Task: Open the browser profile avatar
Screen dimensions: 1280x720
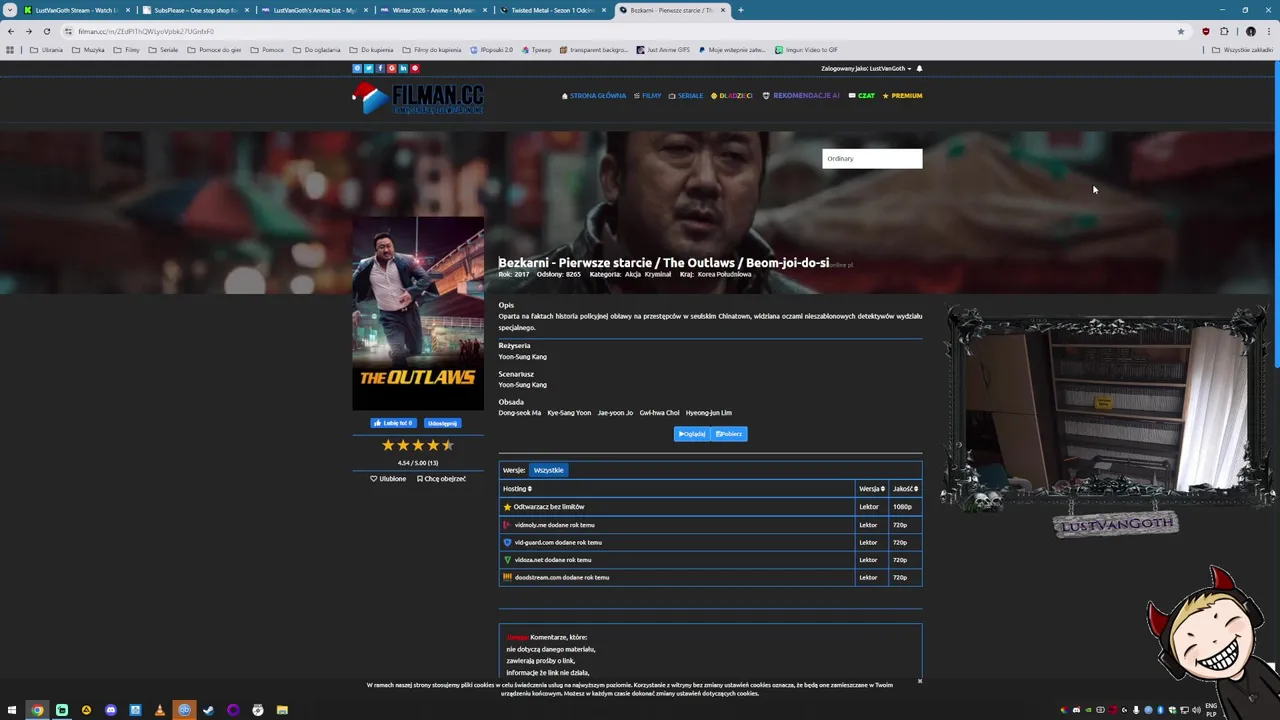Action: pos(1251,31)
